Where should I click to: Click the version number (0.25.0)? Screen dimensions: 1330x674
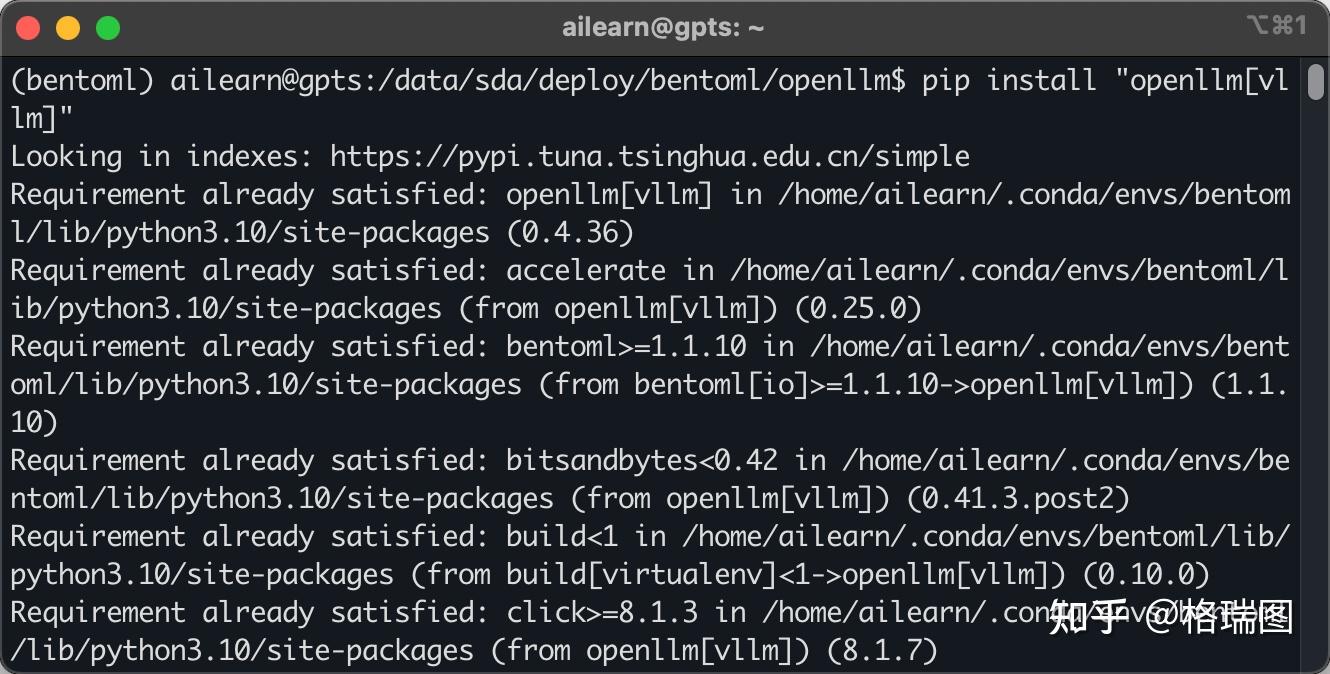click(x=858, y=308)
